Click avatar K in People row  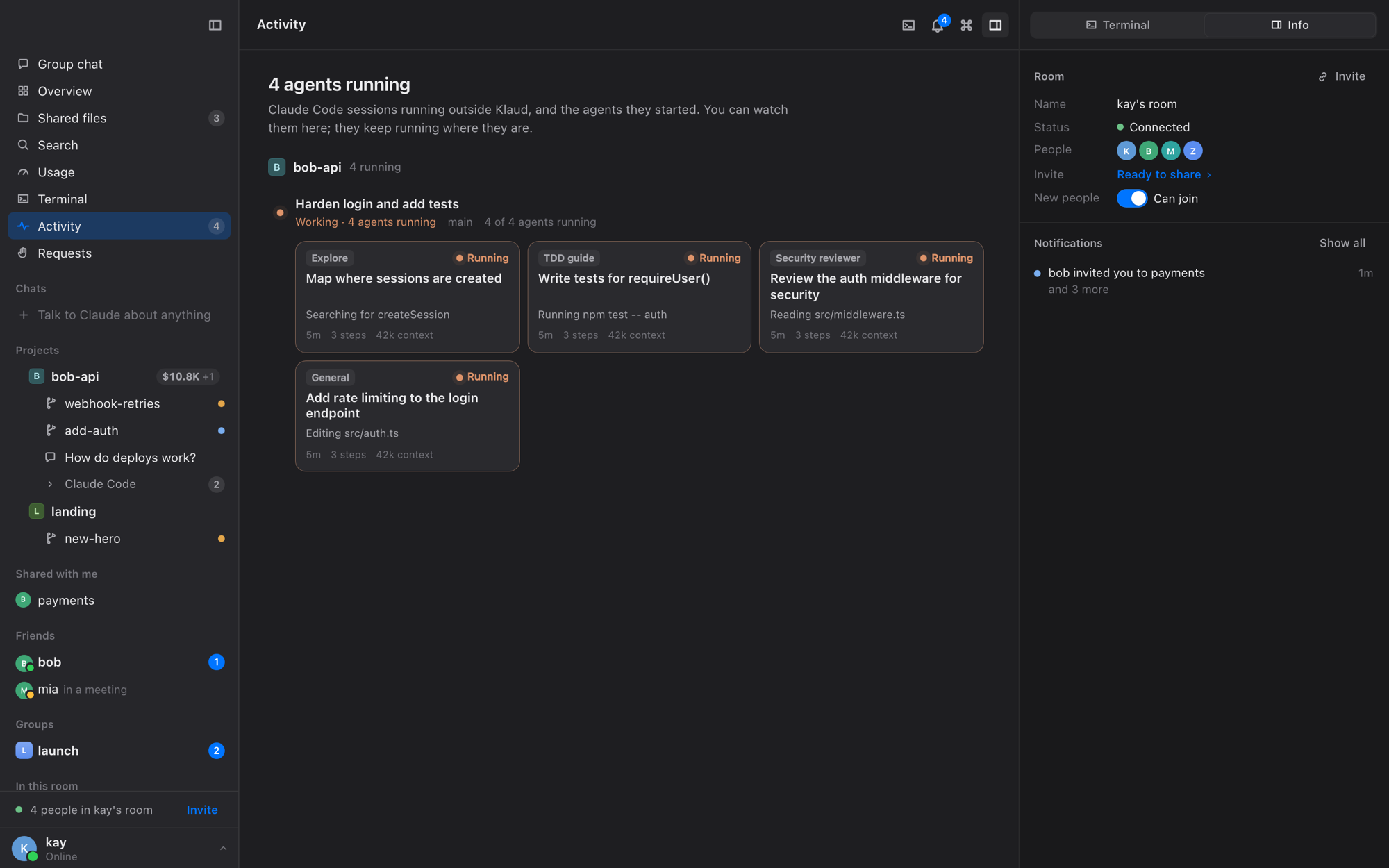[x=1126, y=151]
